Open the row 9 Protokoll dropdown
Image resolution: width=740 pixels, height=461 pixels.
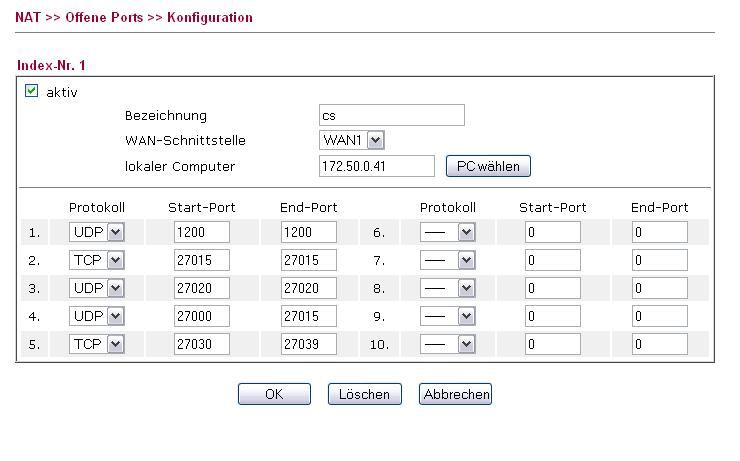(x=447, y=316)
